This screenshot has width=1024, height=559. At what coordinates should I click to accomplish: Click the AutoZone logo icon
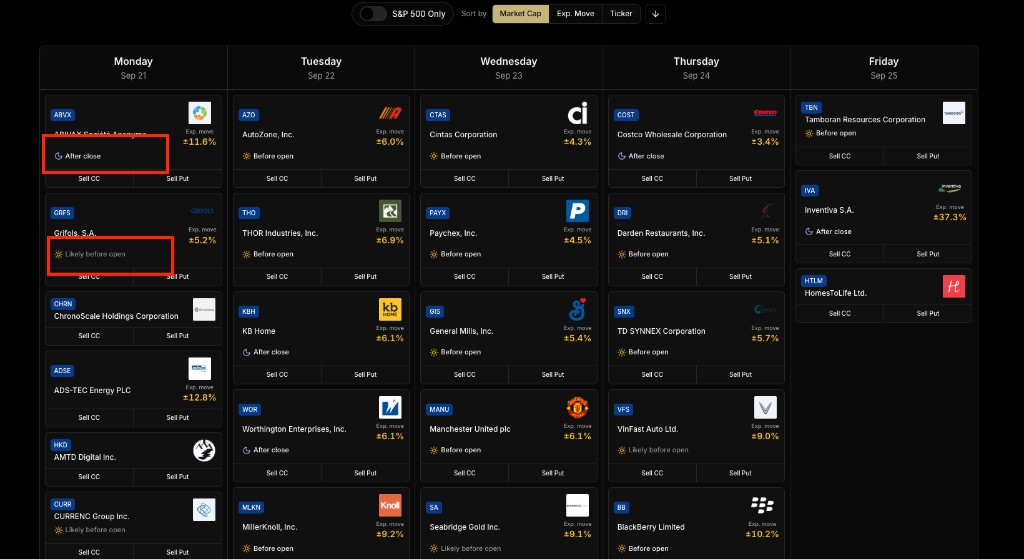pyautogui.click(x=390, y=113)
